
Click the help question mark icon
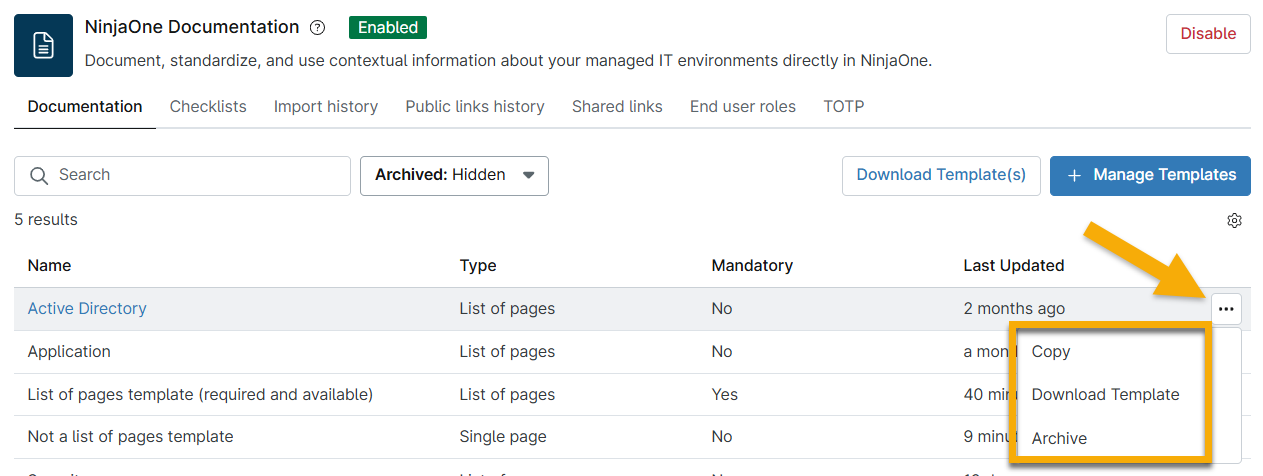(x=318, y=28)
